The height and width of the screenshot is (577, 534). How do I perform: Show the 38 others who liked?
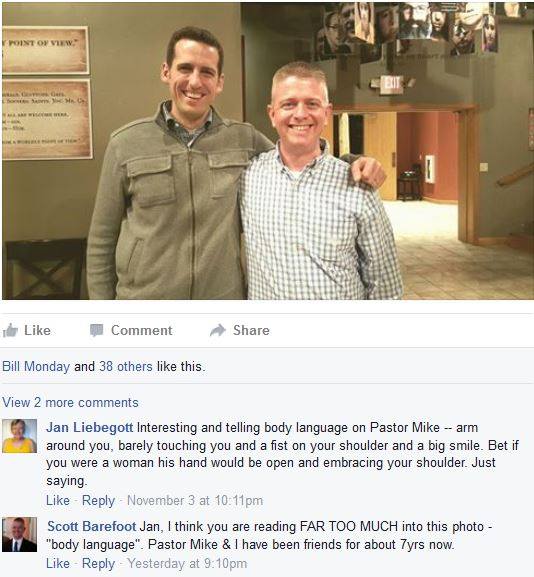point(126,367)
